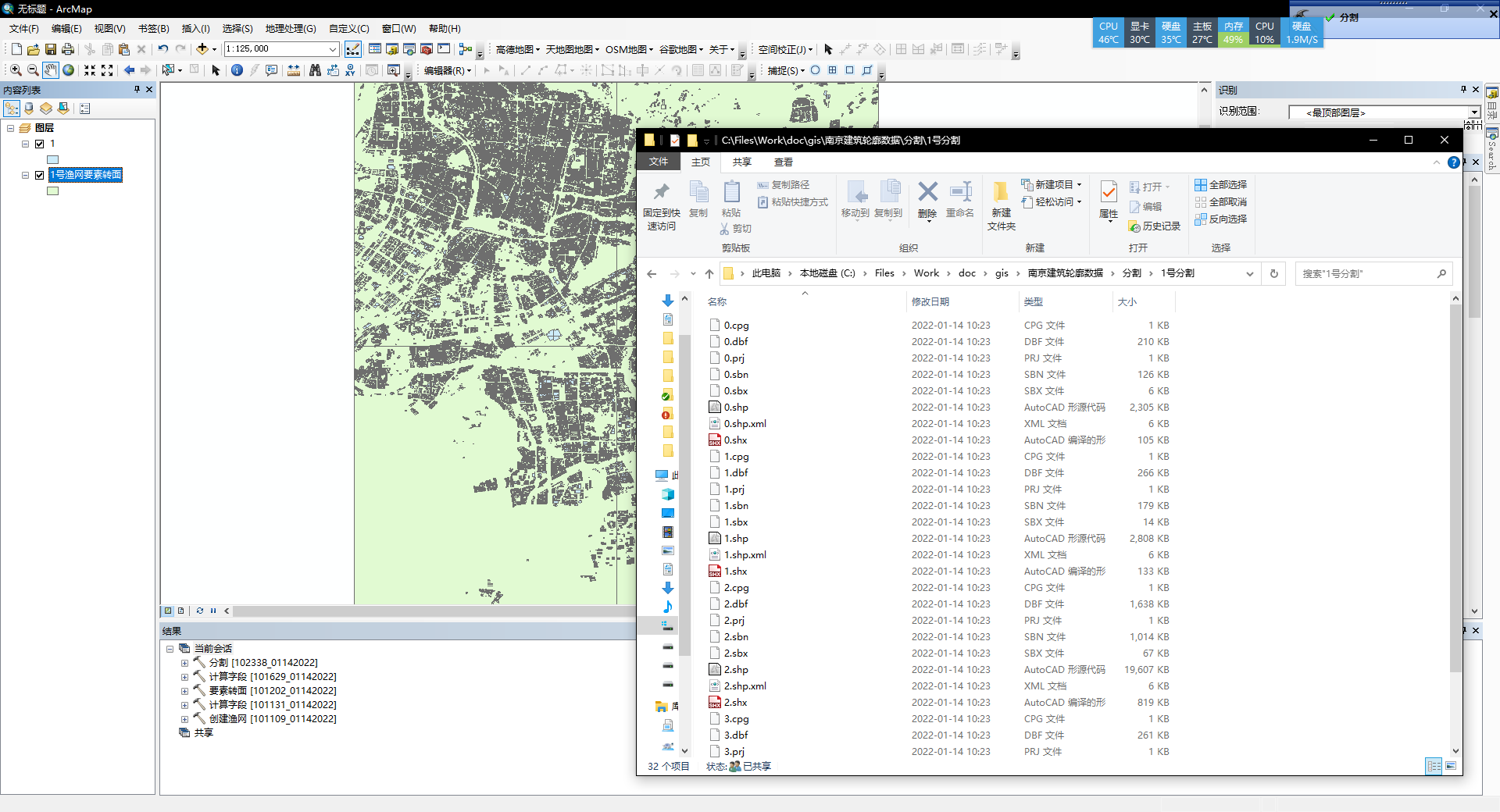List by Source in table of contents
The height and width of the screenshot is (812, 1500).
click(29, 109)
